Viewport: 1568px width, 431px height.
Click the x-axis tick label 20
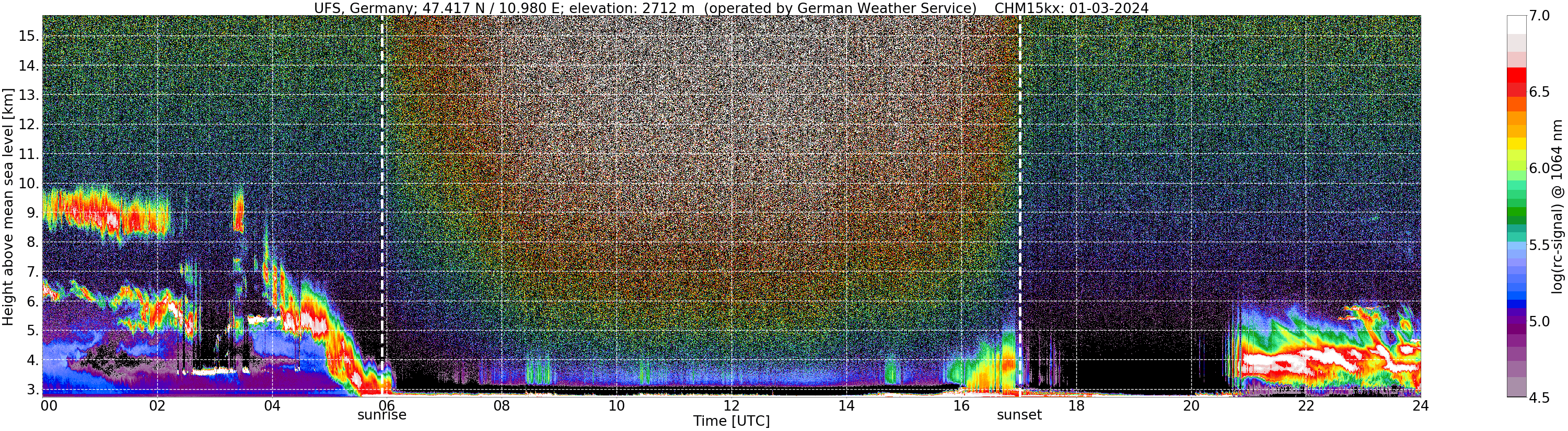1191,406
